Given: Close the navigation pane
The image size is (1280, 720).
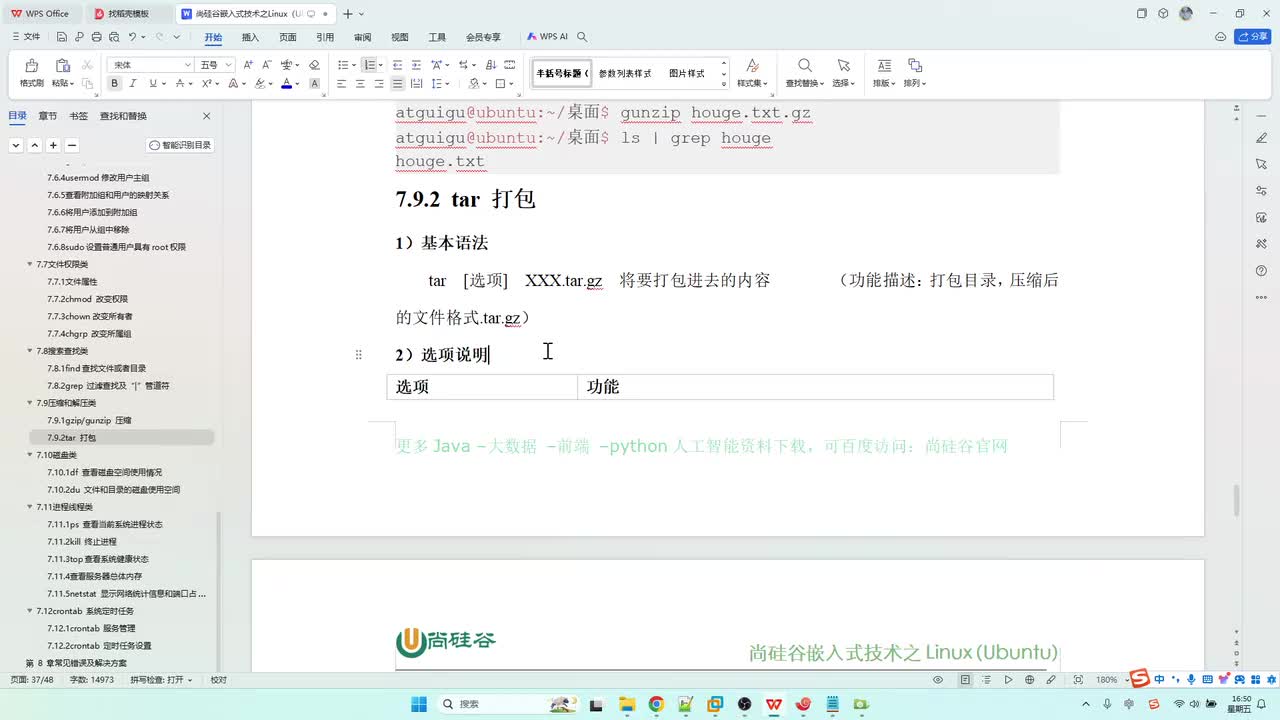Looking at the screenshot, I should tap(207, 116).
